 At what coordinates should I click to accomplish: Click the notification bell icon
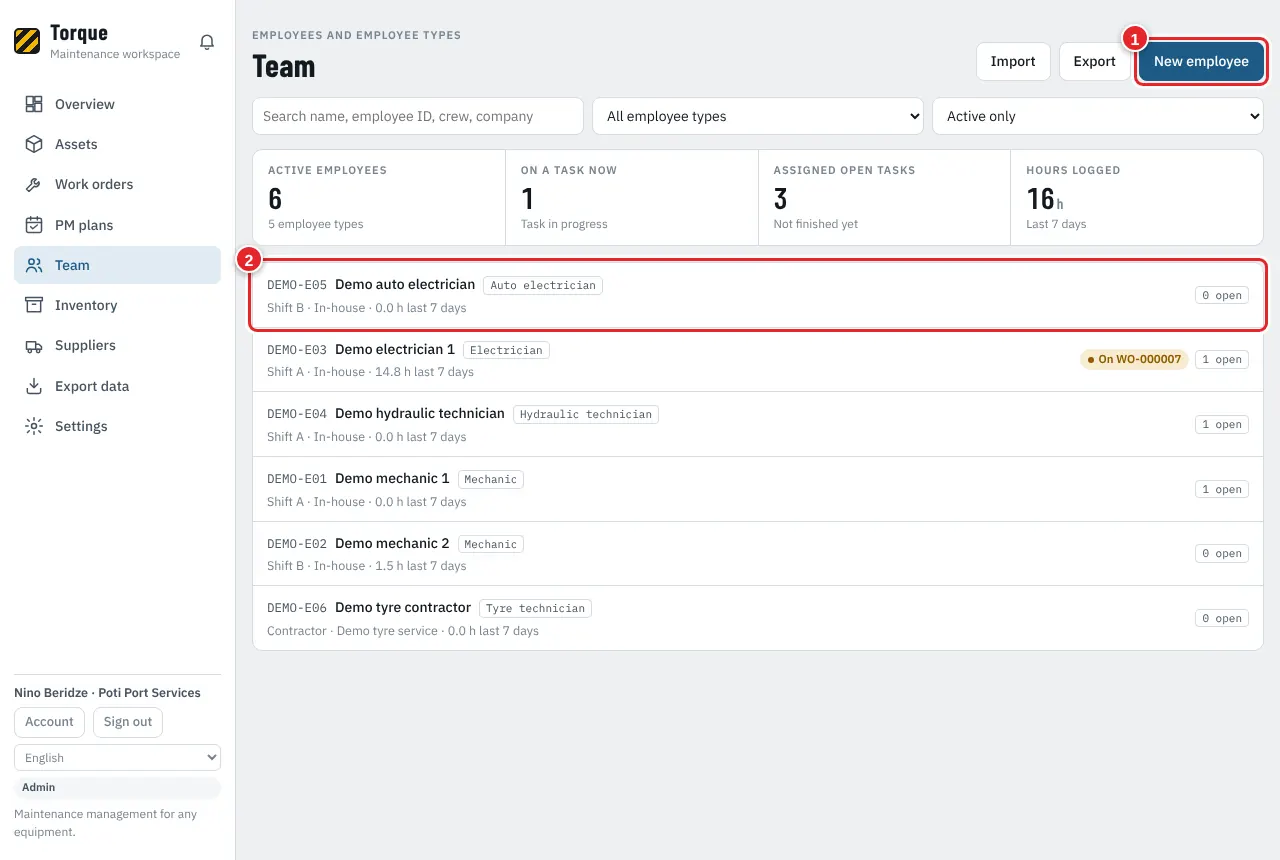[x=207, y=42]
